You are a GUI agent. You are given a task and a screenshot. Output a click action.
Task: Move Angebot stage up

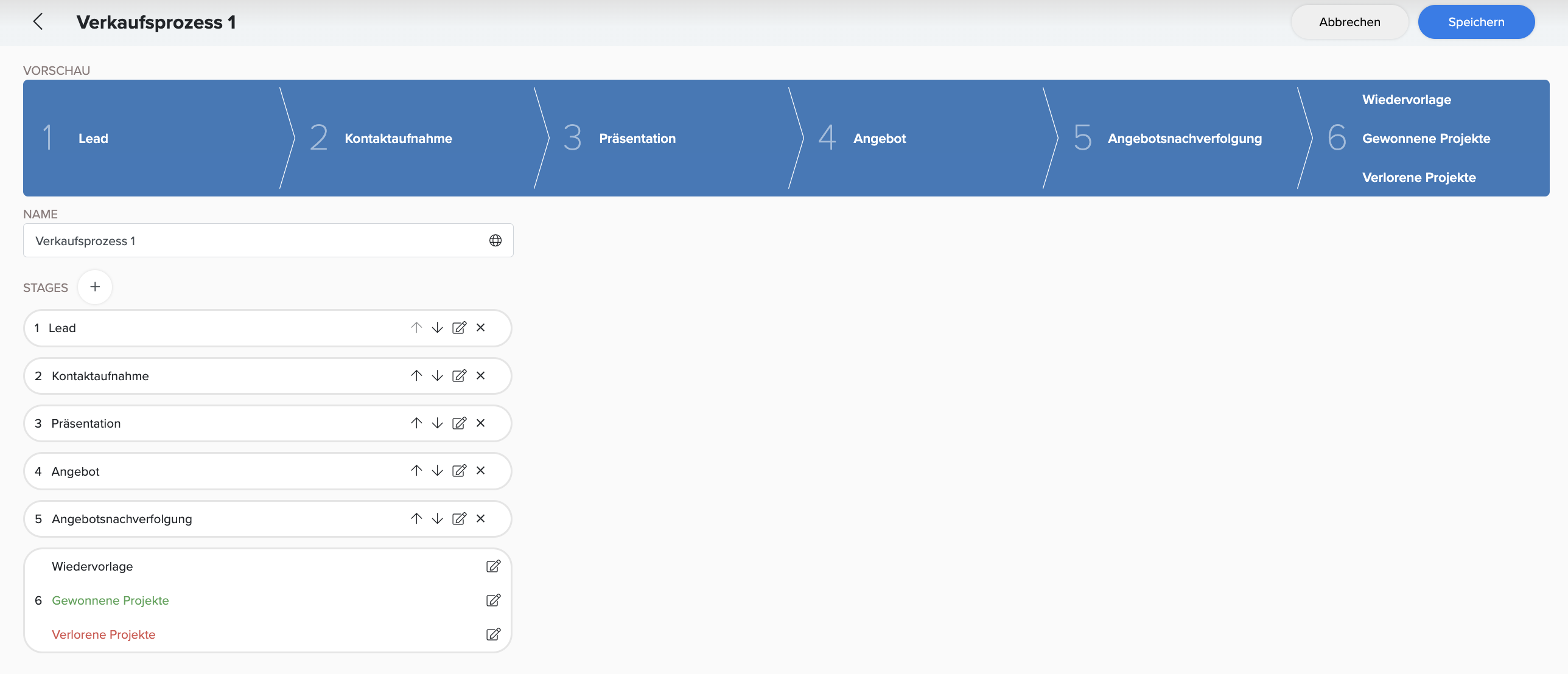pos(416,470)
